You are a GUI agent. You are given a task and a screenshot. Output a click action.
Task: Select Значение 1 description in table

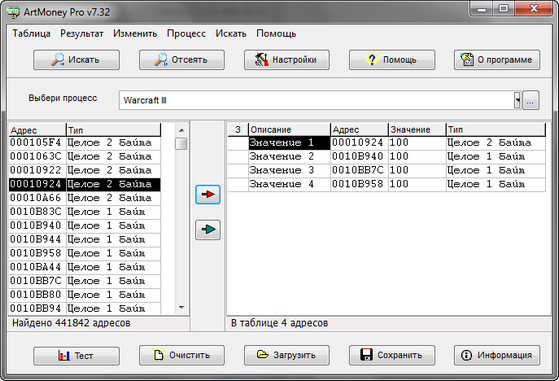(289, 143)
